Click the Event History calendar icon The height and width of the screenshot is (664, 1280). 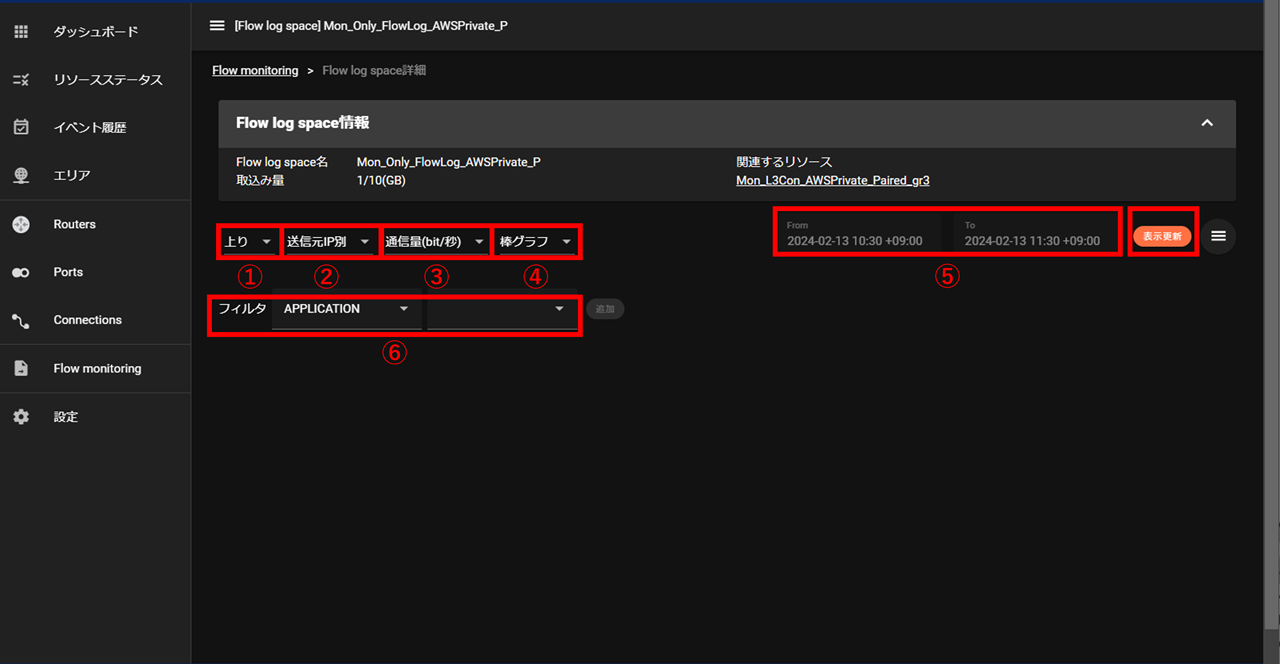[21, 127]
